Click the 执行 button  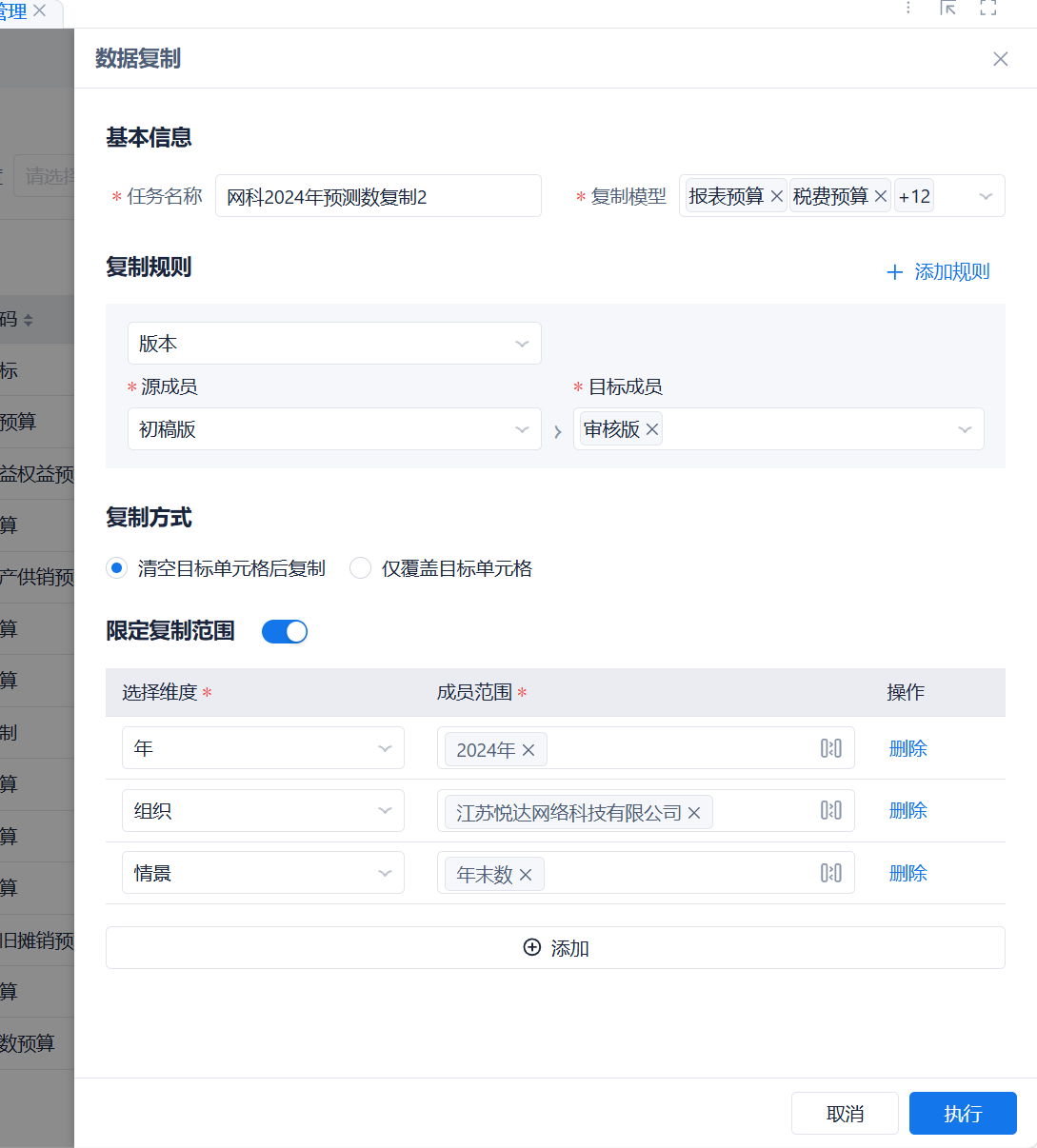[x=963, y=1113]
